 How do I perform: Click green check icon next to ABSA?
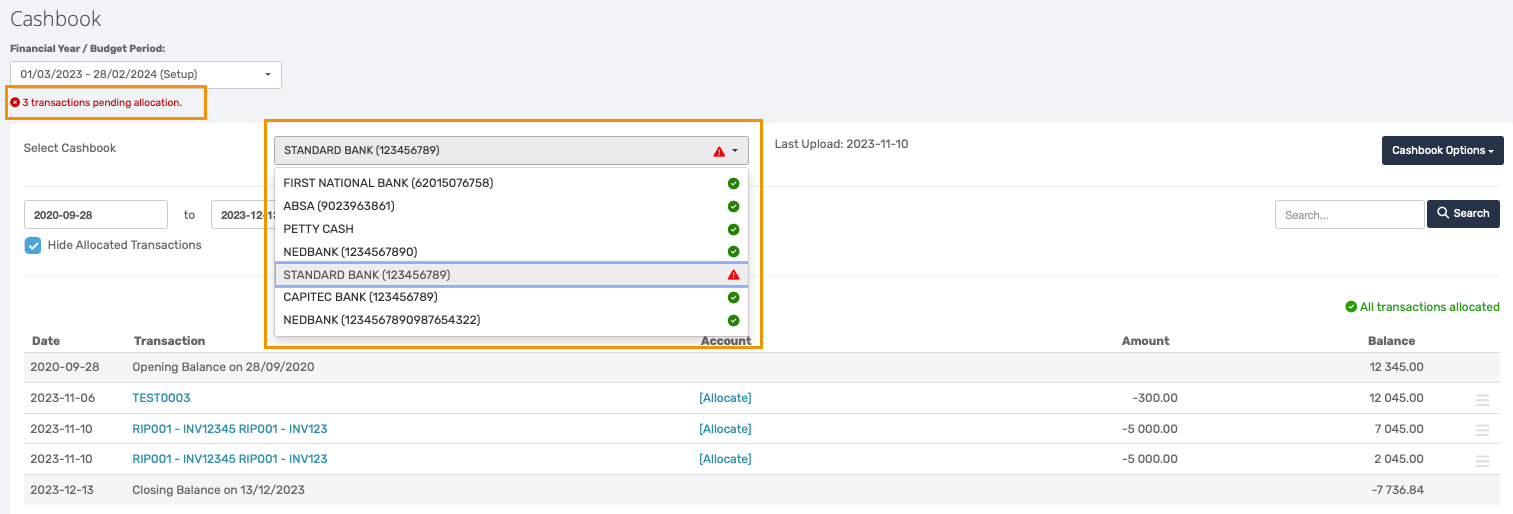click(x=733, y=206)
